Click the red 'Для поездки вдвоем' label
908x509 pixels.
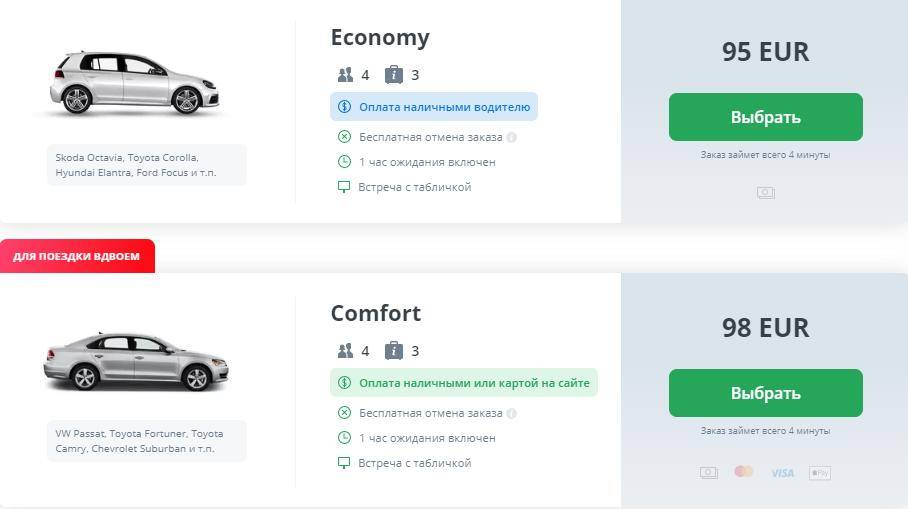(x=77, y=256)
